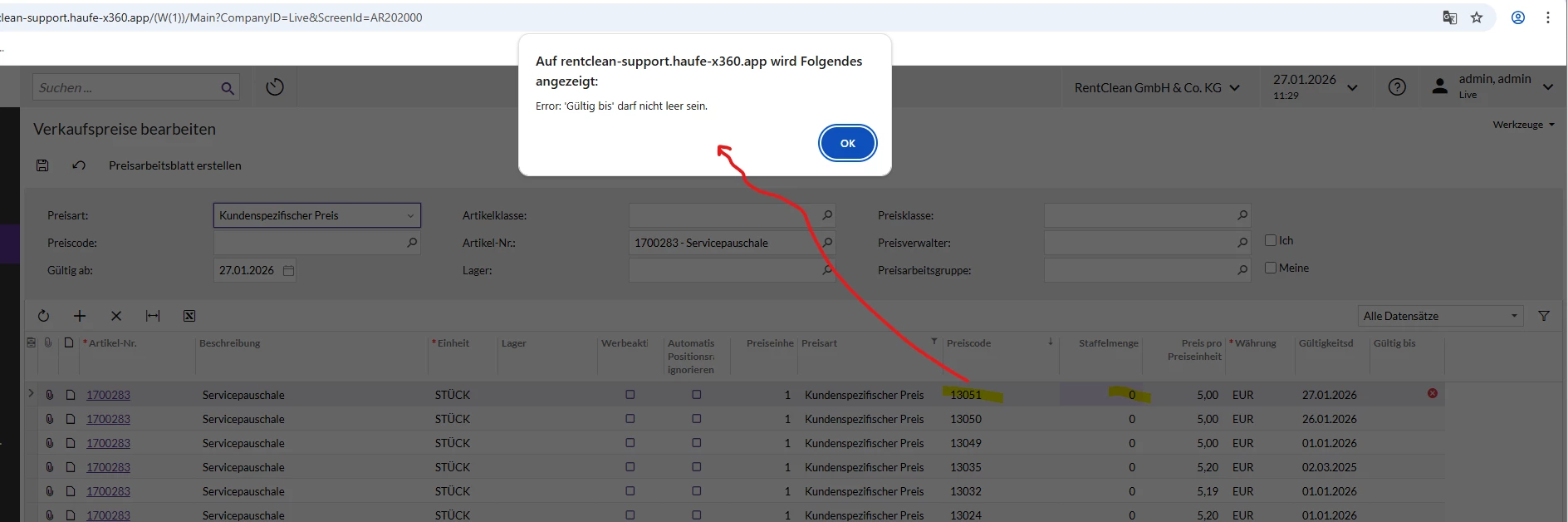
Task: Click the search magnifier icon
Action: click(x=228, y=88)
